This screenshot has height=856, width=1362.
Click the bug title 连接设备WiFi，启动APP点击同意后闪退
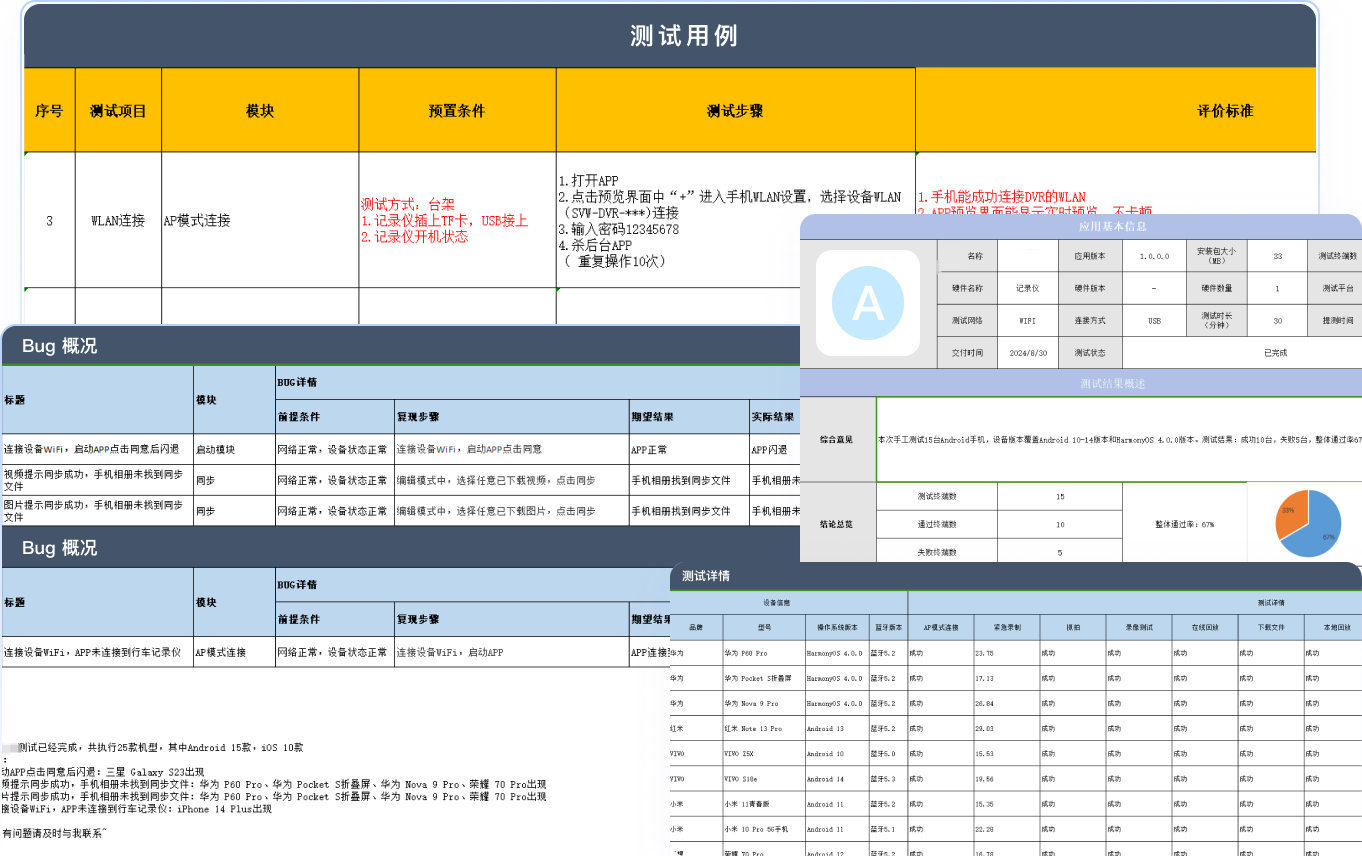pyautogui.click(x=97, y=450)
